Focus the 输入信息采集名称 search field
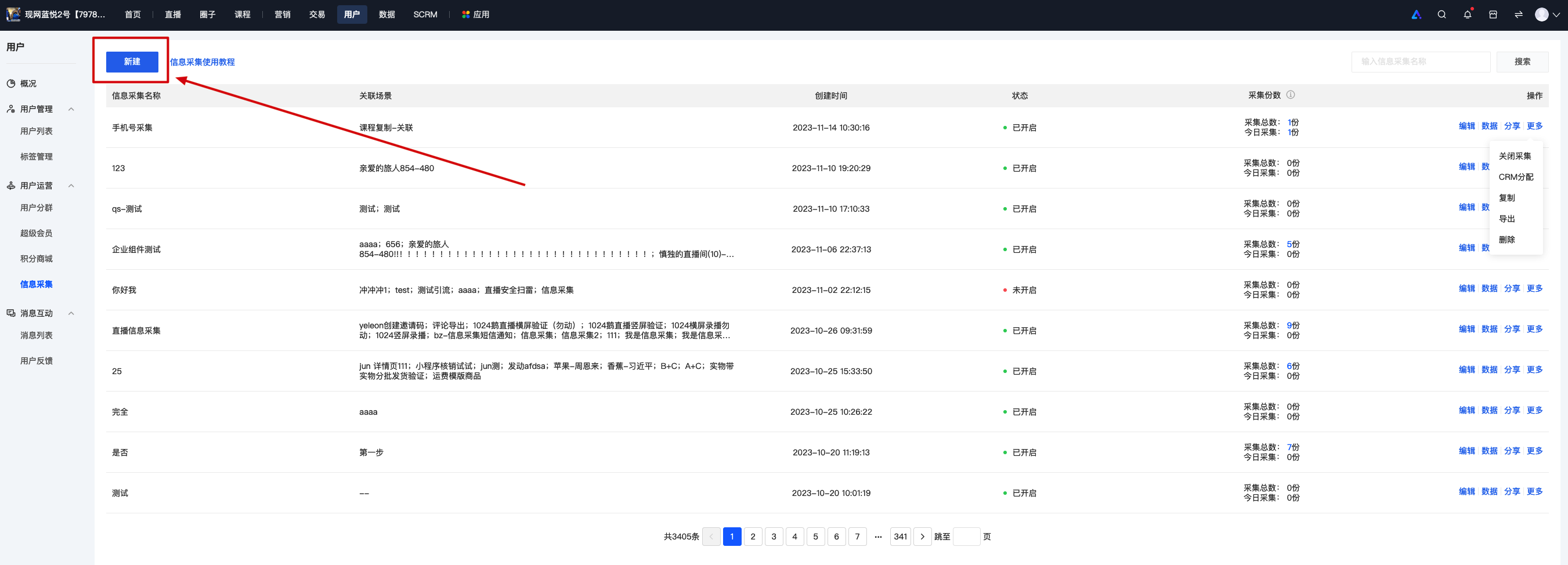 [x=1421, y=61]
